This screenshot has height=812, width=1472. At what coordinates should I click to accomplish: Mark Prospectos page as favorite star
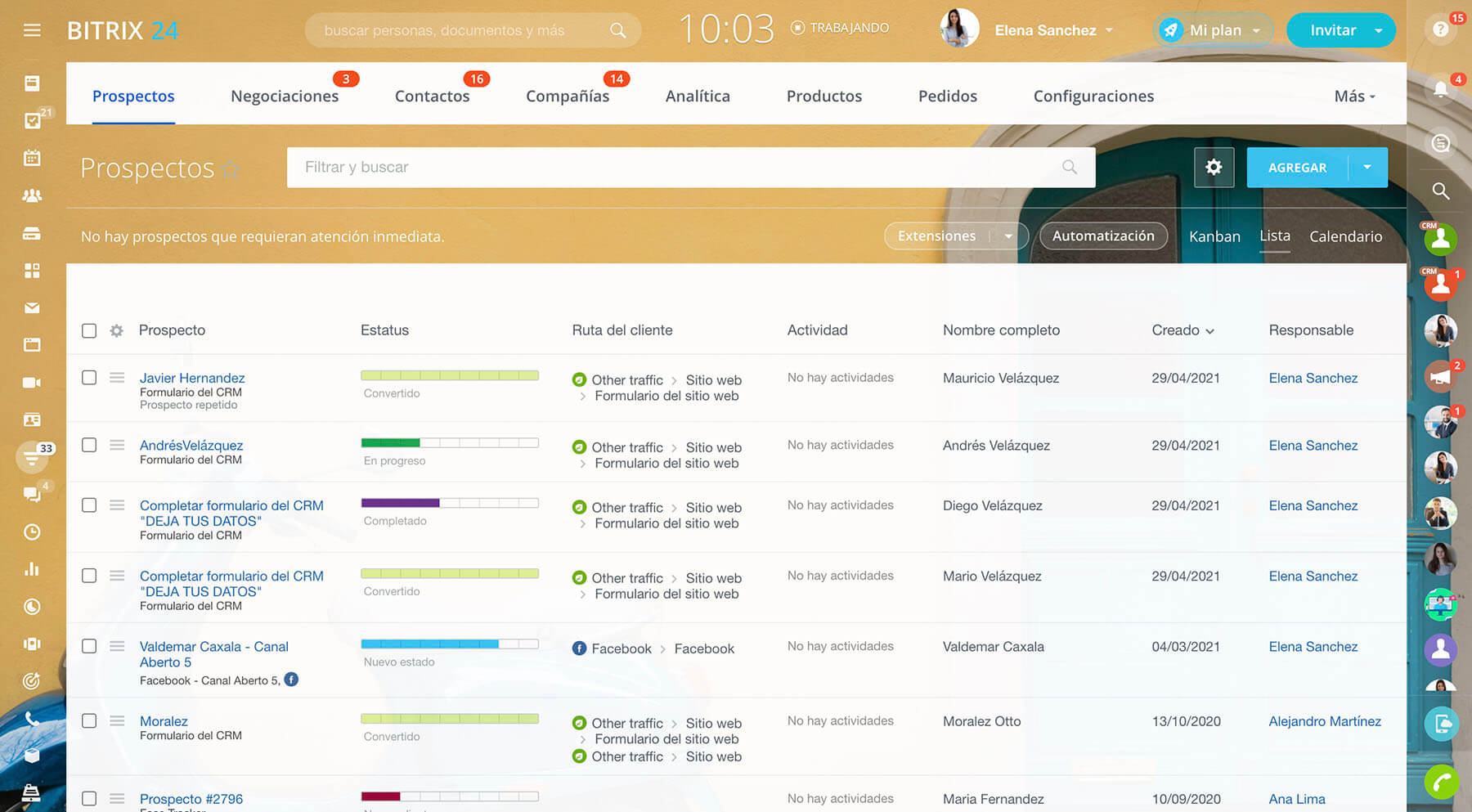pos(231,169)
